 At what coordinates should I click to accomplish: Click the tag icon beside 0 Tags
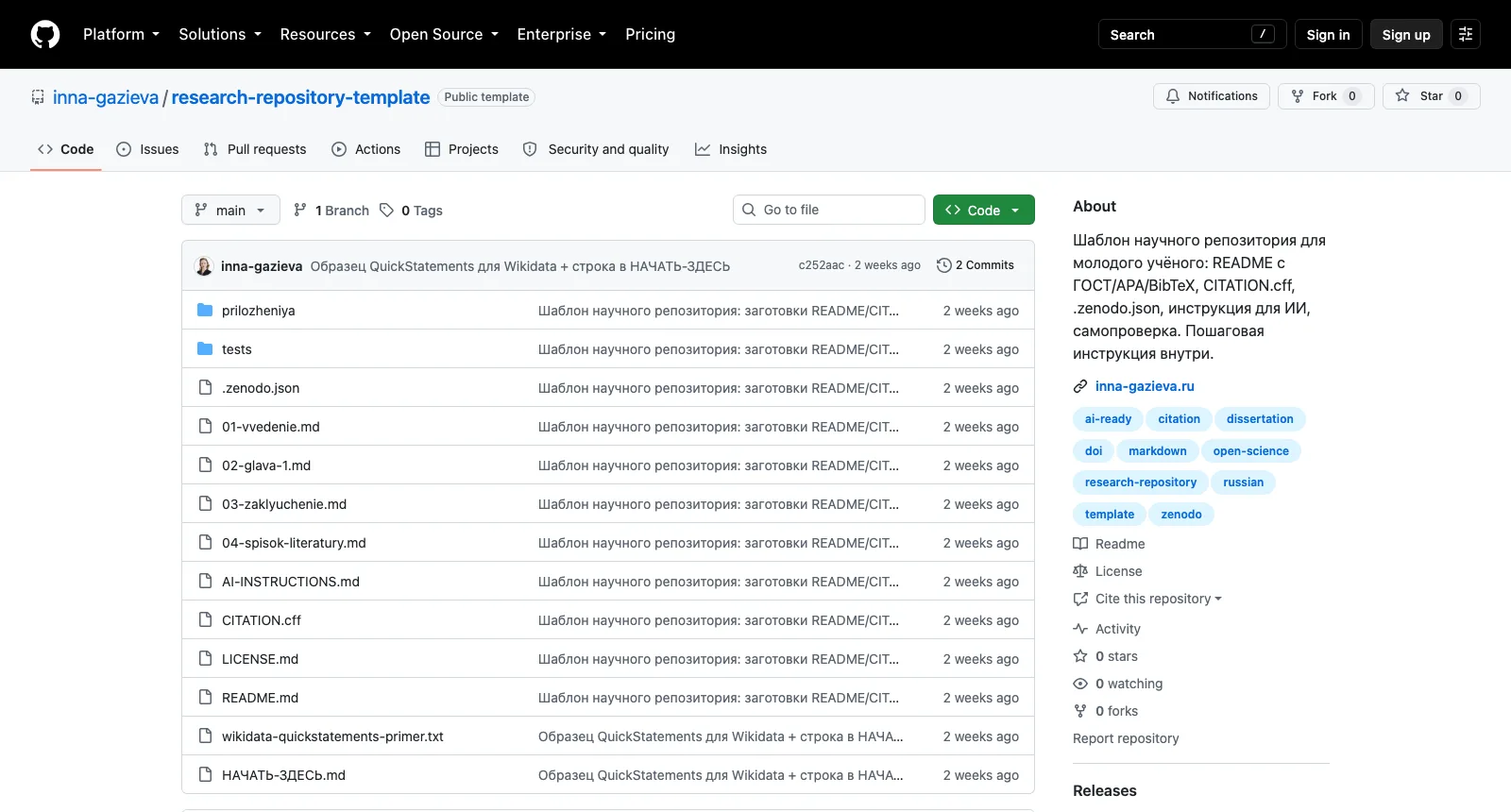386,210
